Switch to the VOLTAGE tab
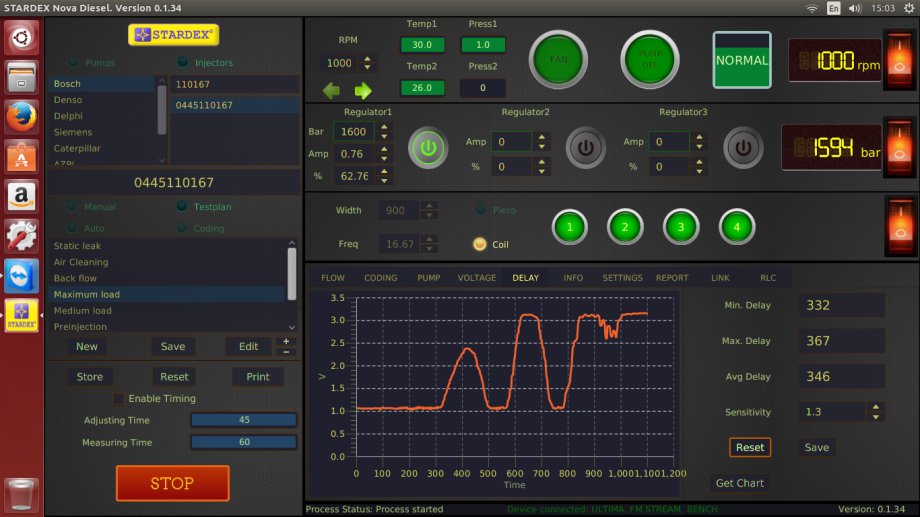Image resolution: width=920 pixels, height=517 pixels. click(476, 278)
